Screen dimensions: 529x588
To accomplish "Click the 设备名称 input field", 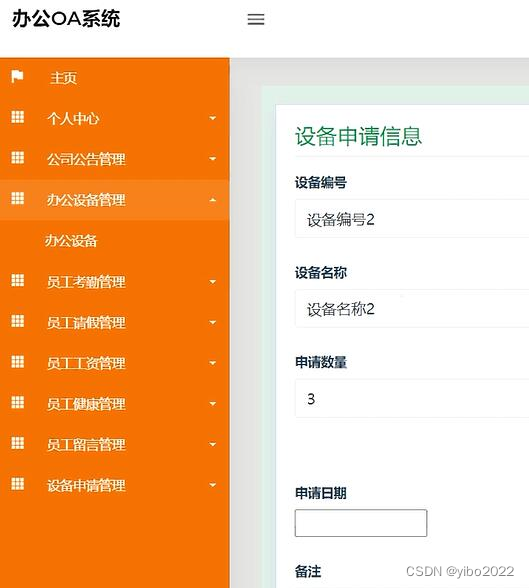I will pyautogui.click(x=412, y=309).
